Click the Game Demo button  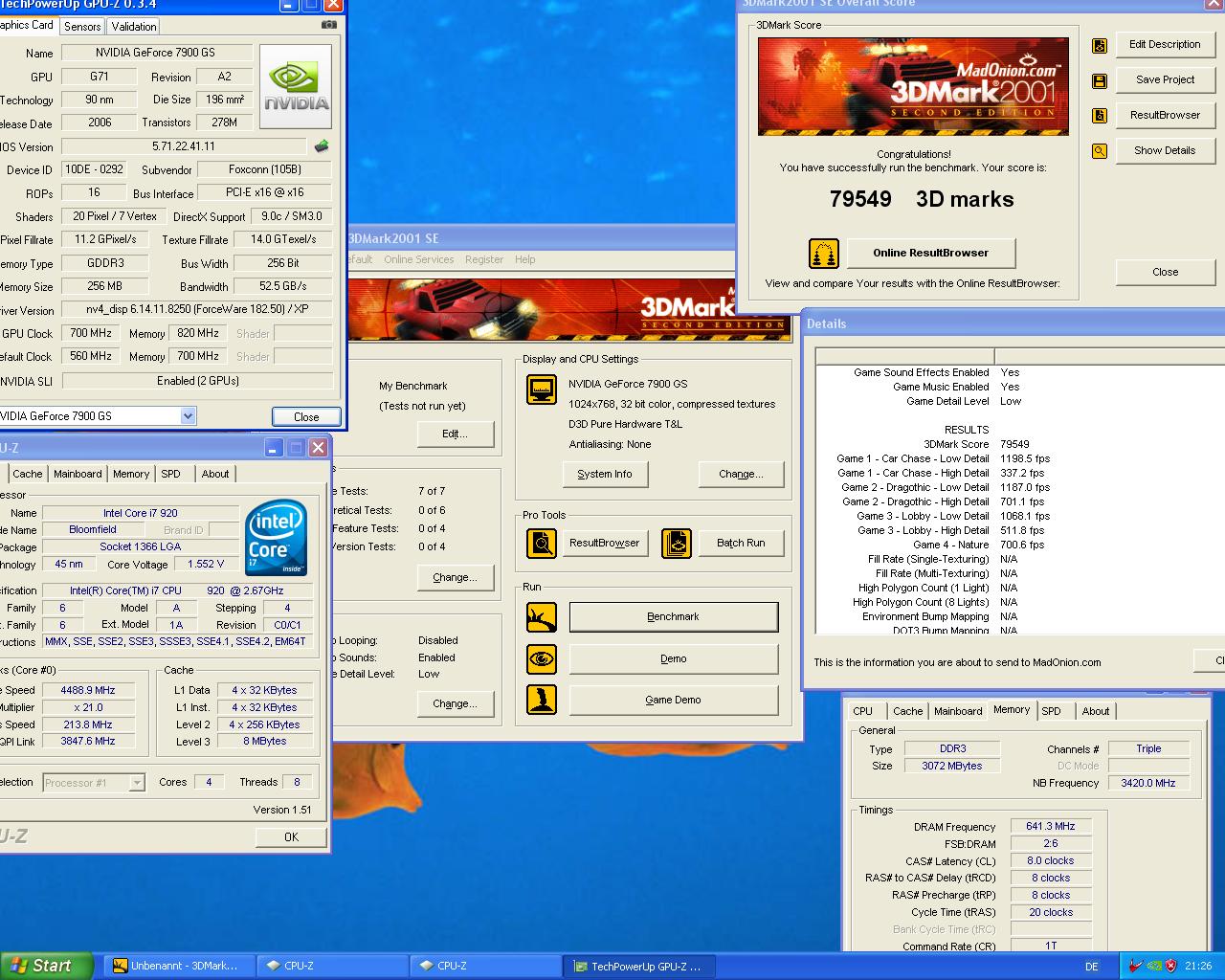click(674, 701)
